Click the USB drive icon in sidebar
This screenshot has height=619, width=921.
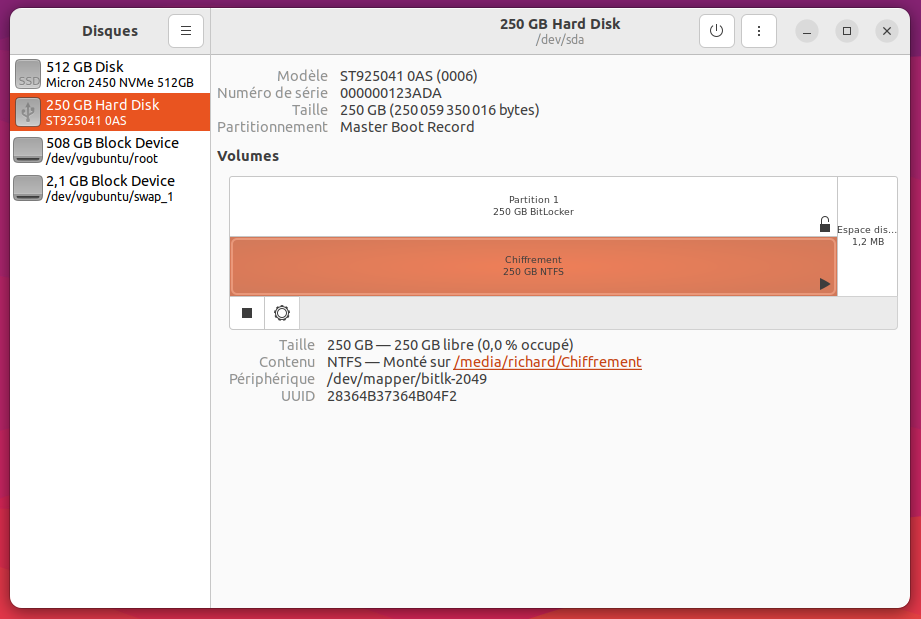(28, 112)
